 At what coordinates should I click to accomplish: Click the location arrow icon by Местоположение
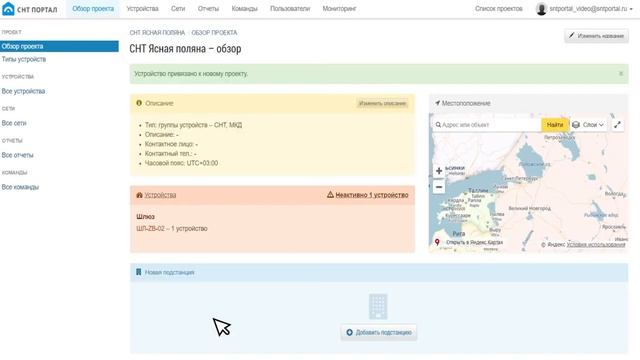click(x=438, y=103)
